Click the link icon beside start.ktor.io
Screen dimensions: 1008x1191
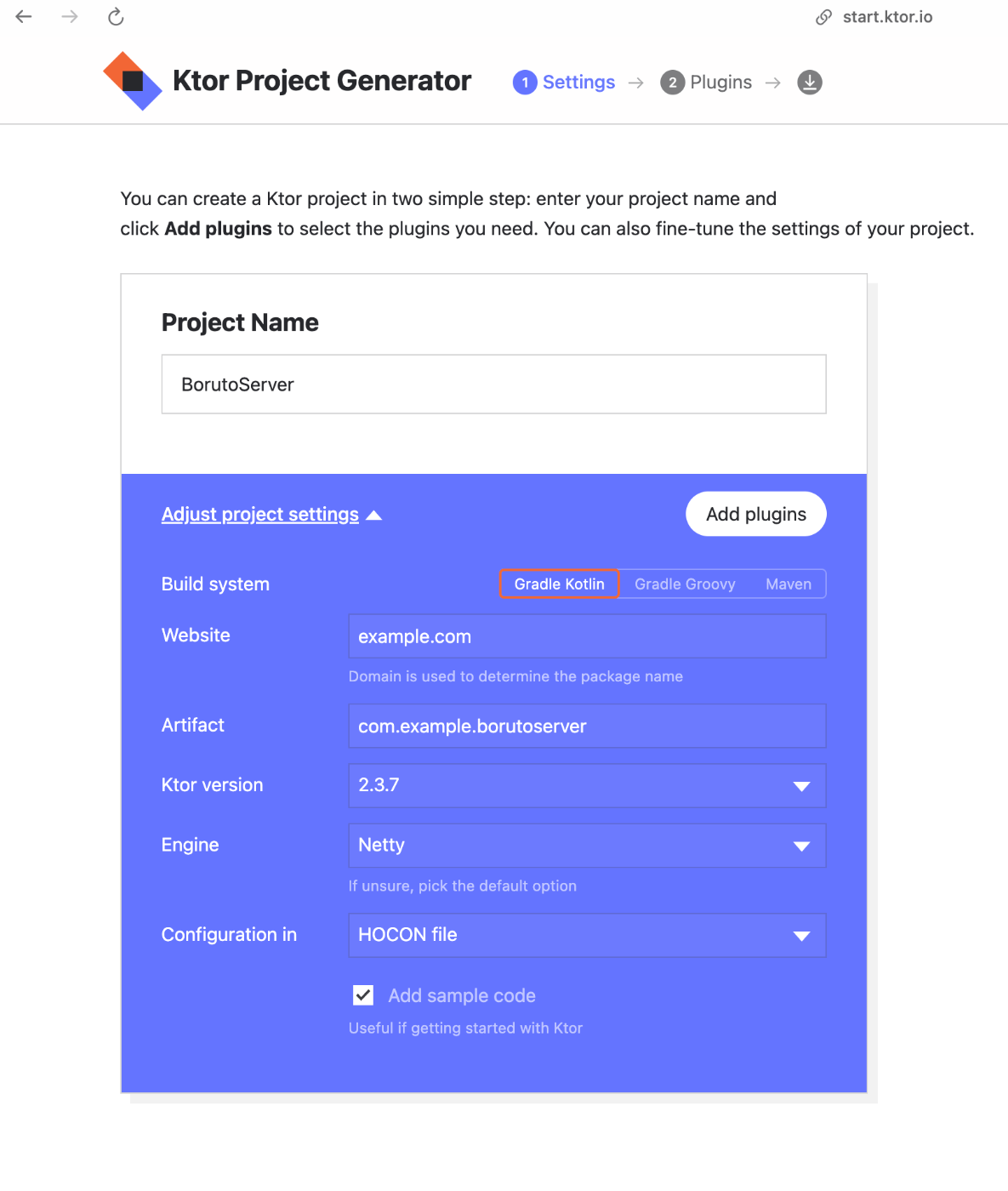coord(822,15)
